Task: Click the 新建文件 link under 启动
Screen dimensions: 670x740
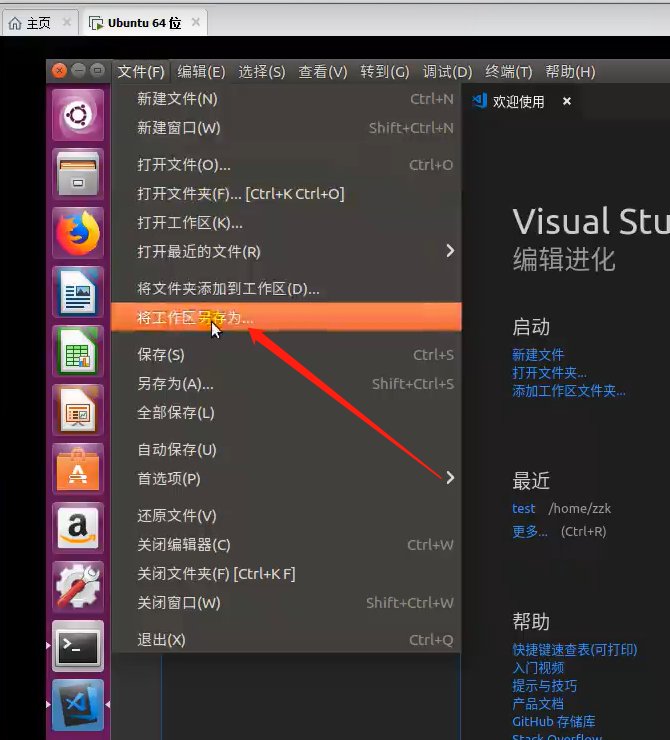Action: coord(538,355)
